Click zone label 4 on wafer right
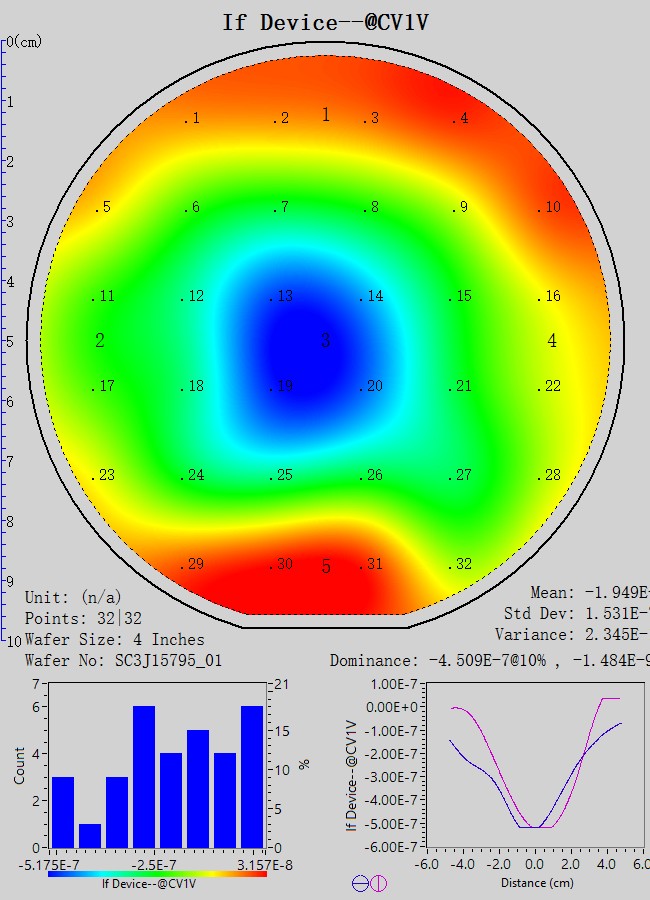Viewport: 650px width, 900px height. pyautogui.click(x=552, y=341)
